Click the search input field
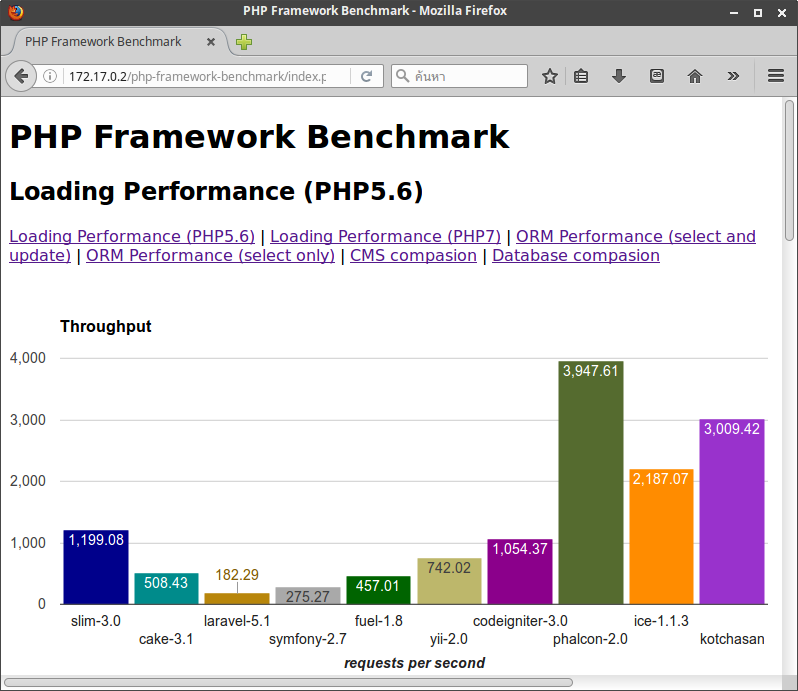 [x=459, y=76]
